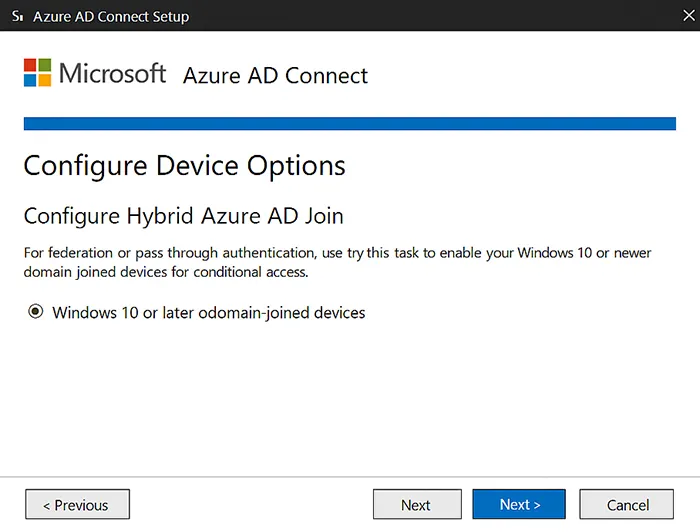
Task: Select the Windows 10 or later radio button
Action: 36,313
